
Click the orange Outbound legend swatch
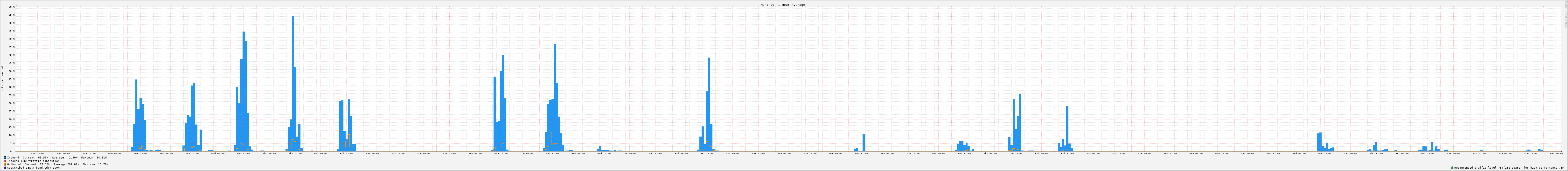click(5, 164)
